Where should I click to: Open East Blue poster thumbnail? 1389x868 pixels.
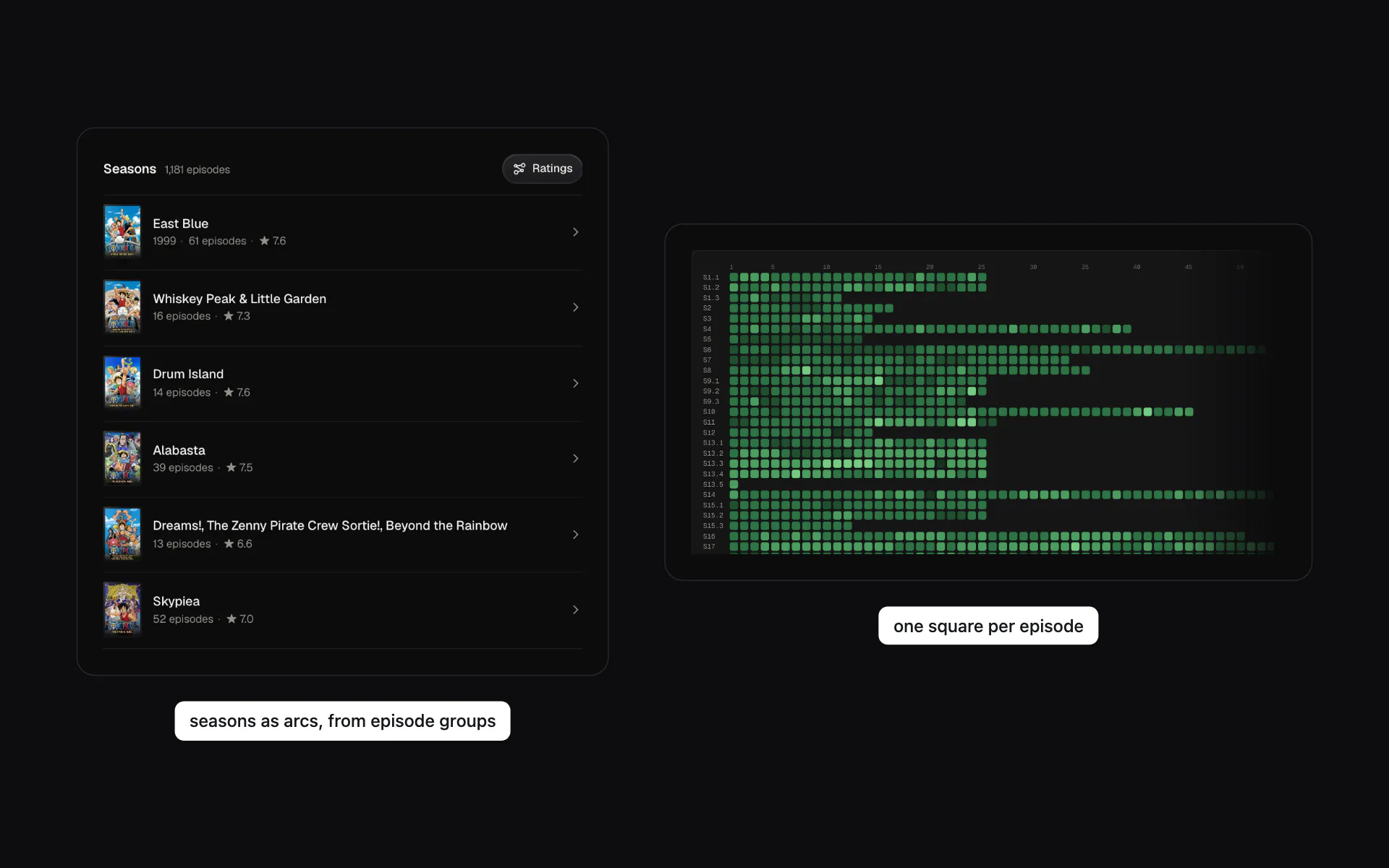pyautogui.click(x=122, y=231)
